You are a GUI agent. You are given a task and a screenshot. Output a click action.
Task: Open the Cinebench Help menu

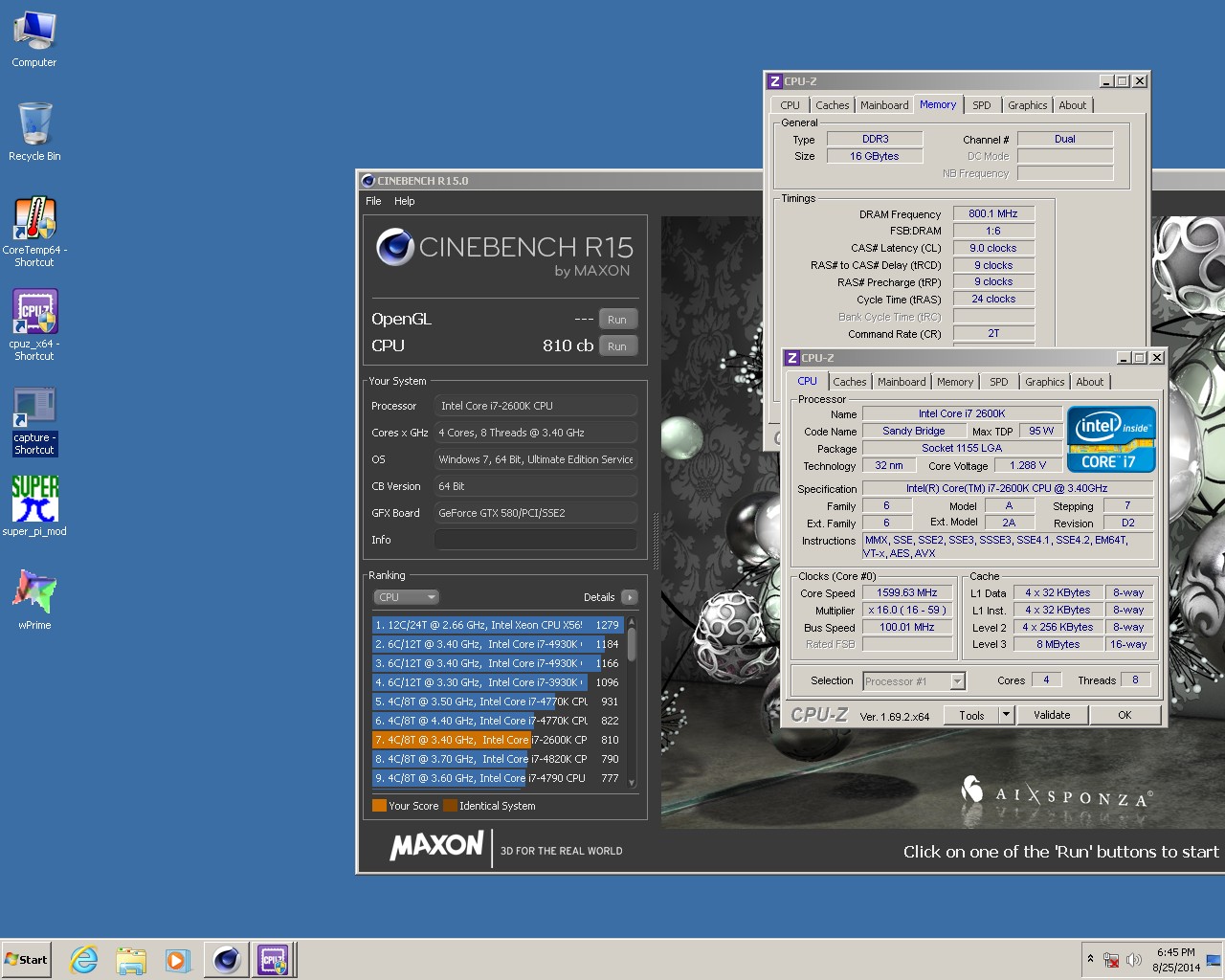pos(405,201)
